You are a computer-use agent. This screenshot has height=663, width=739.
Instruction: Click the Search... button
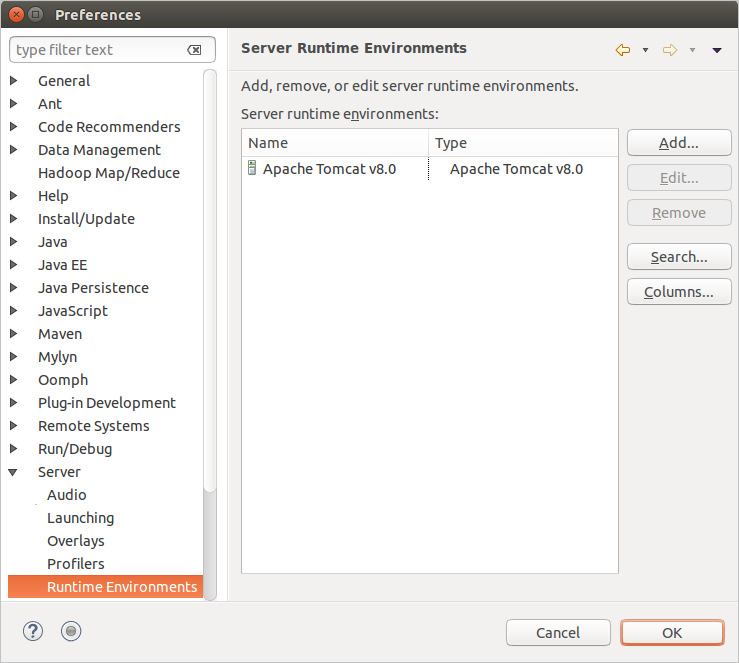[x=679, y=257]
